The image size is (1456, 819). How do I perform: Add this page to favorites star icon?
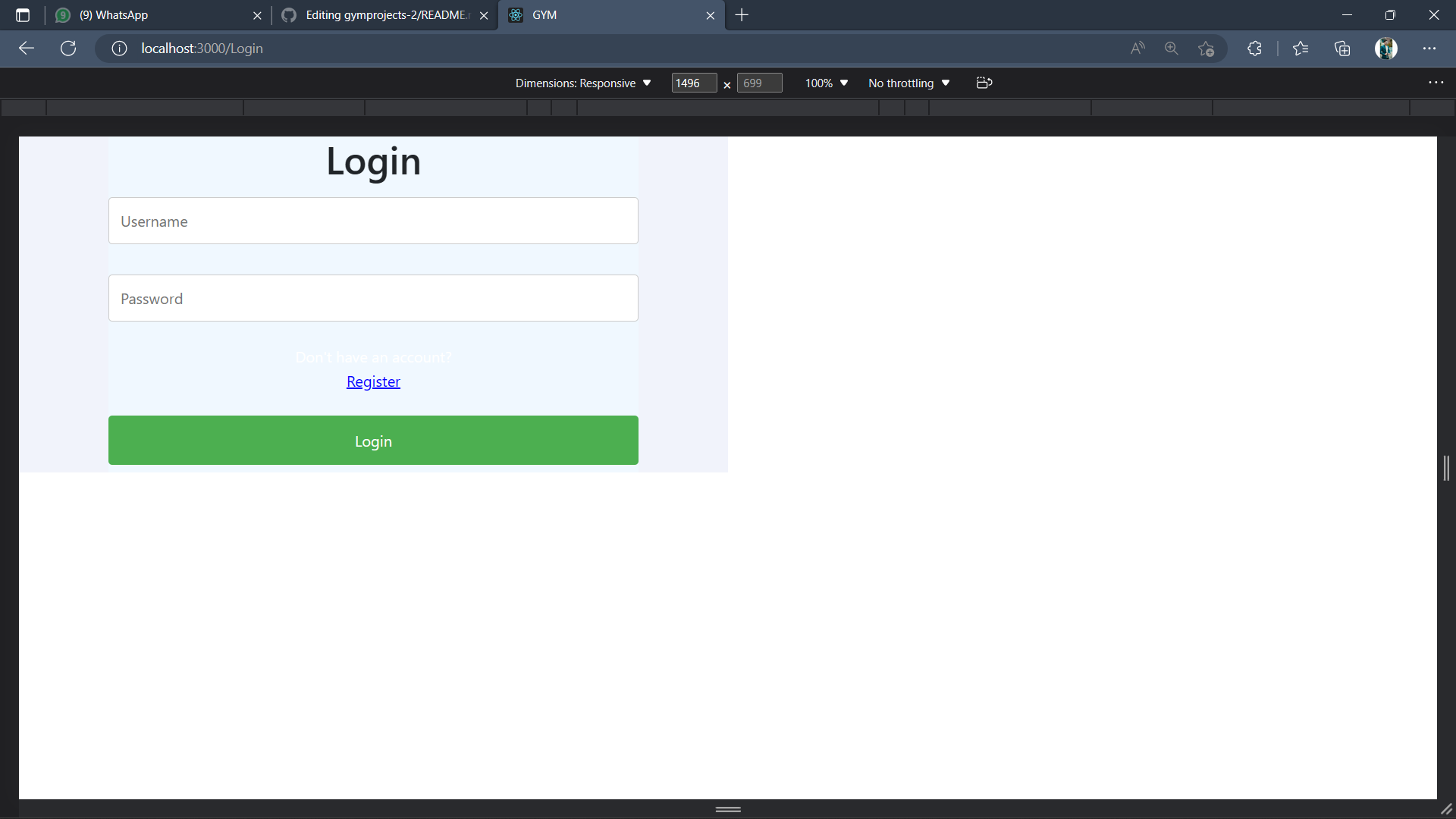pos(1207,49)
